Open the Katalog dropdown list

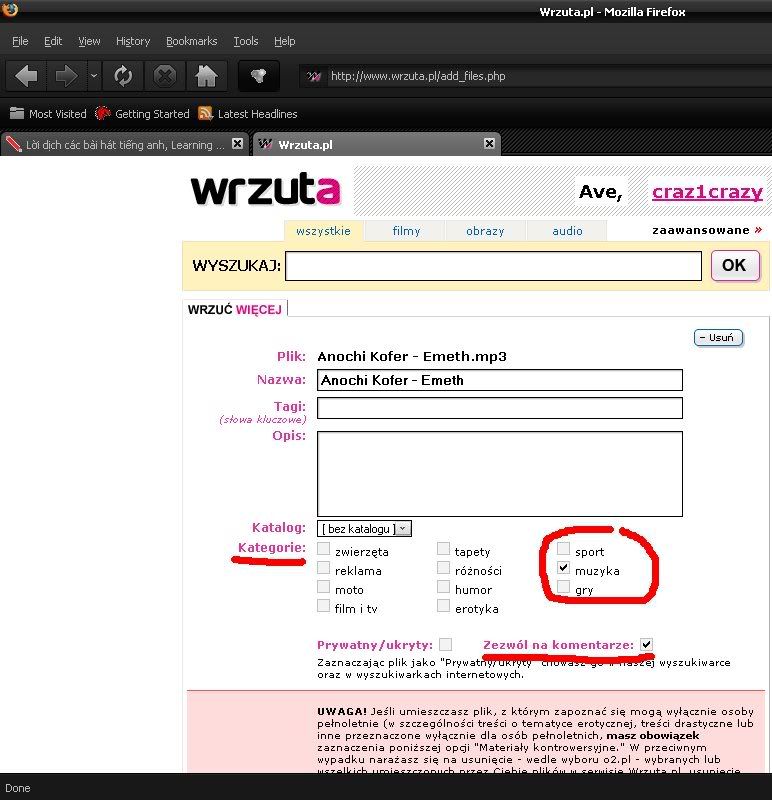364,528
